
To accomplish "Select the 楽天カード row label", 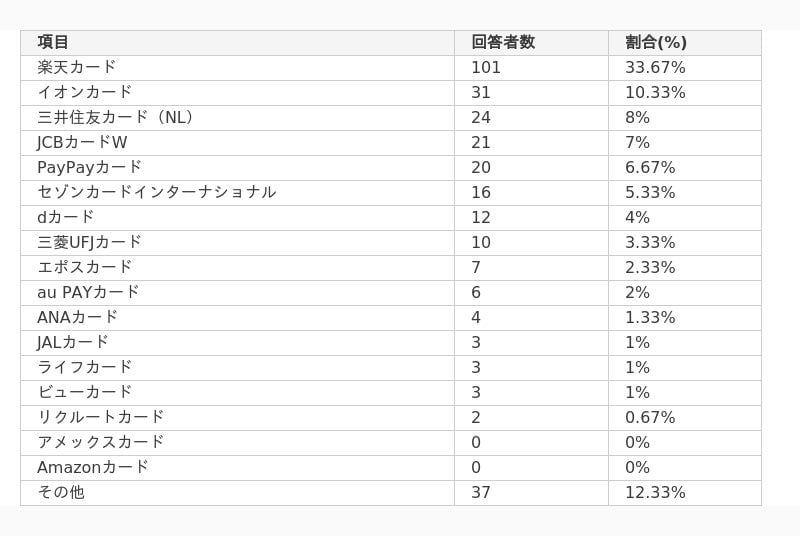I will 77,67.
